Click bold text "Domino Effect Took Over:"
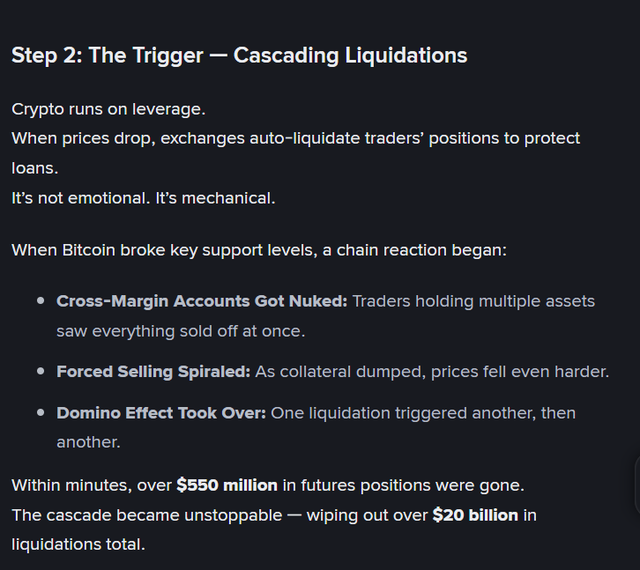 pos(161,413)
